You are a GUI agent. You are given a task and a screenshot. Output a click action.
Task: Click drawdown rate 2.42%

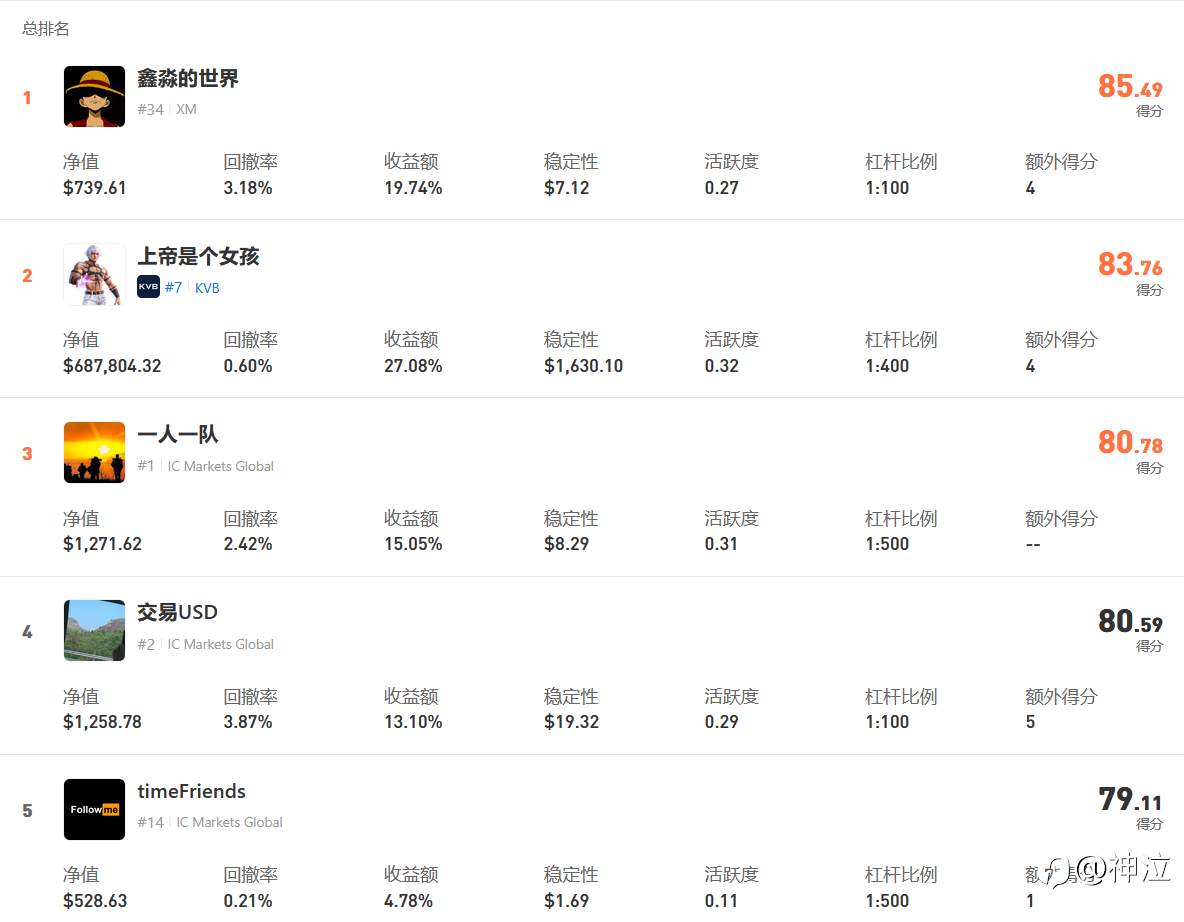[248, 544]
